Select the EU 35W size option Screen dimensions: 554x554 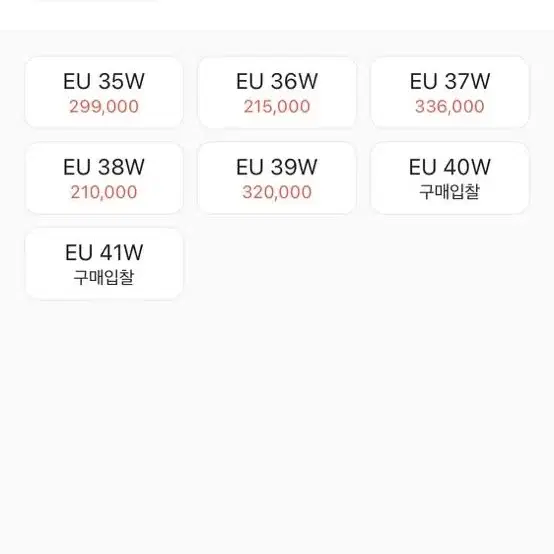click(x=104, y=92)
